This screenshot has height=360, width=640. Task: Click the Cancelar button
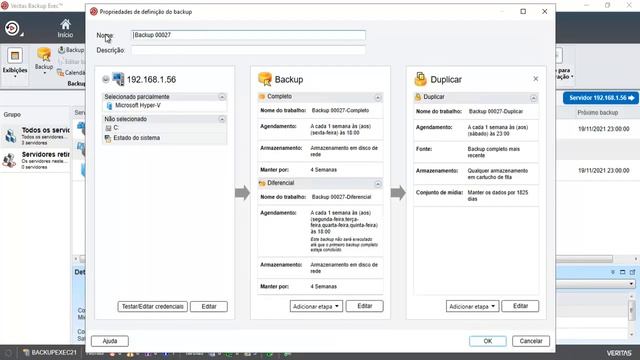[531, 341]
